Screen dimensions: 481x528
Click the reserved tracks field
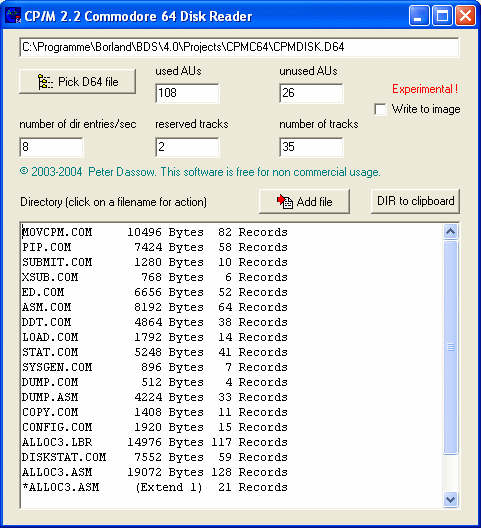click(187, 147)
